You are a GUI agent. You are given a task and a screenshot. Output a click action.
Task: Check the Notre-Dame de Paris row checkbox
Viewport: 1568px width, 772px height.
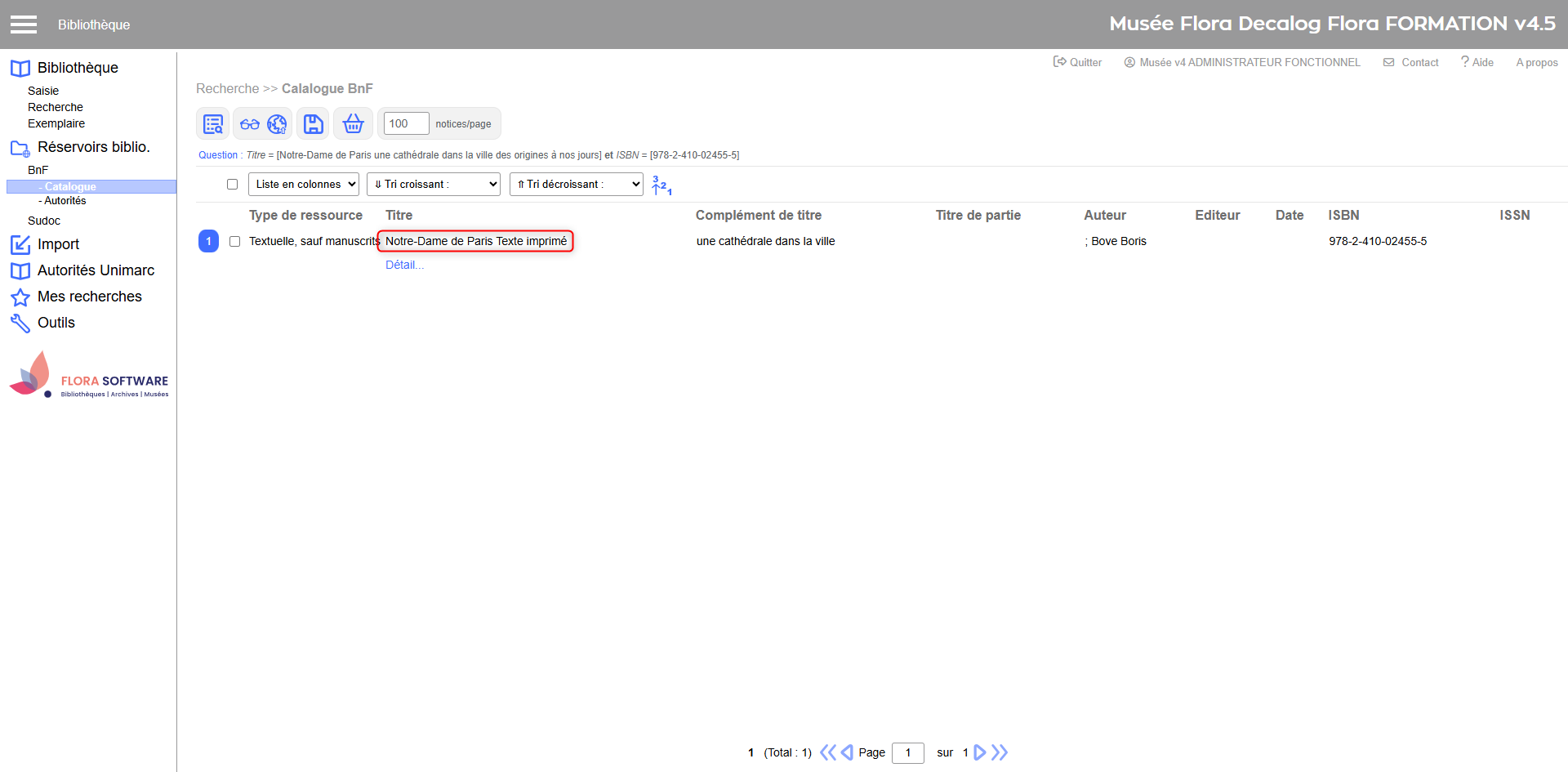235,242
